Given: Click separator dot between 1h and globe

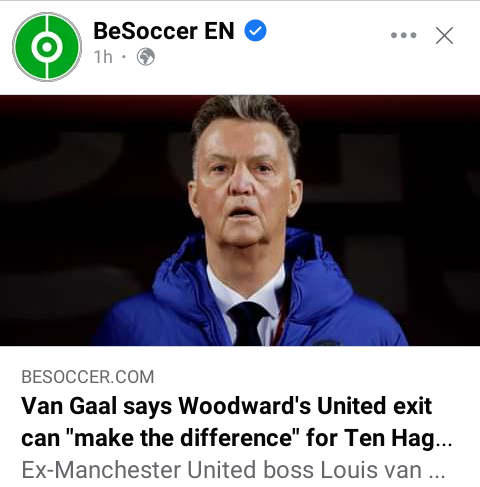Looking at the screenshot, I should (124, 57).
